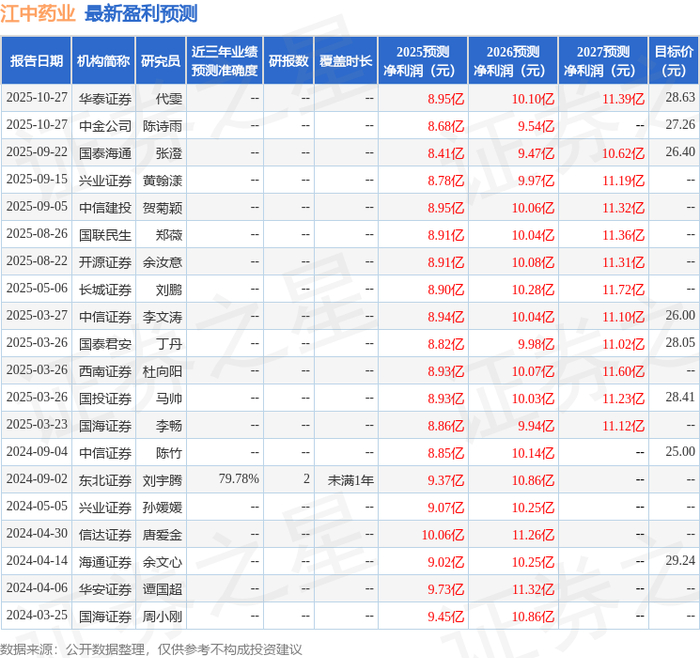Click analyst name 李畅

169,426
